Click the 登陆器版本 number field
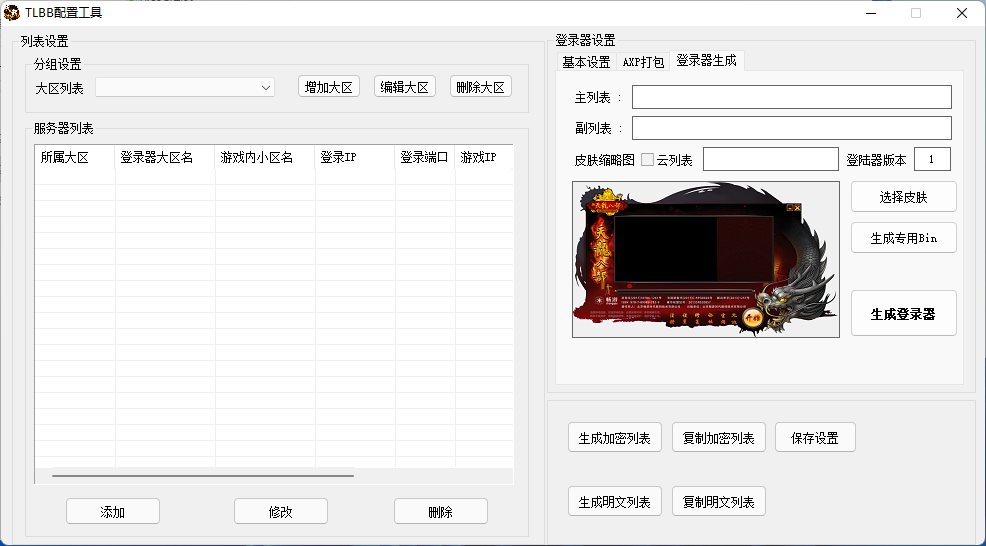Screen dimensions: 986x546 click(x=932, y=160)
